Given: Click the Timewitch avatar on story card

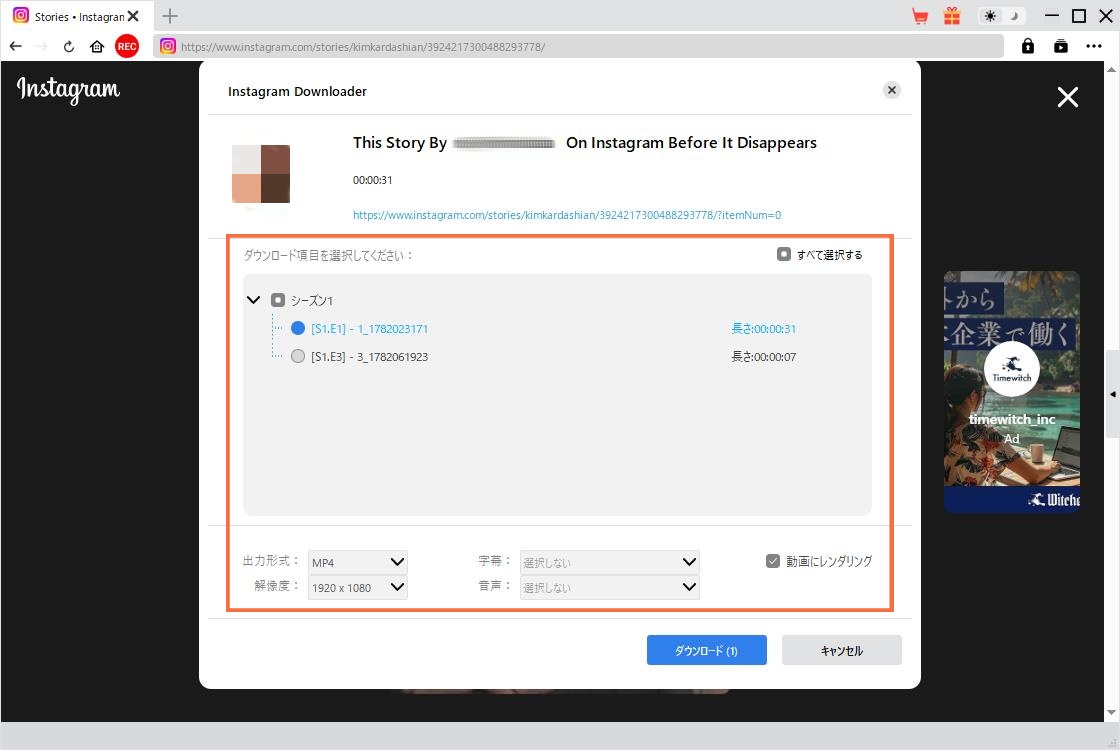Looking at the screenshot, I should (1011, 369).
